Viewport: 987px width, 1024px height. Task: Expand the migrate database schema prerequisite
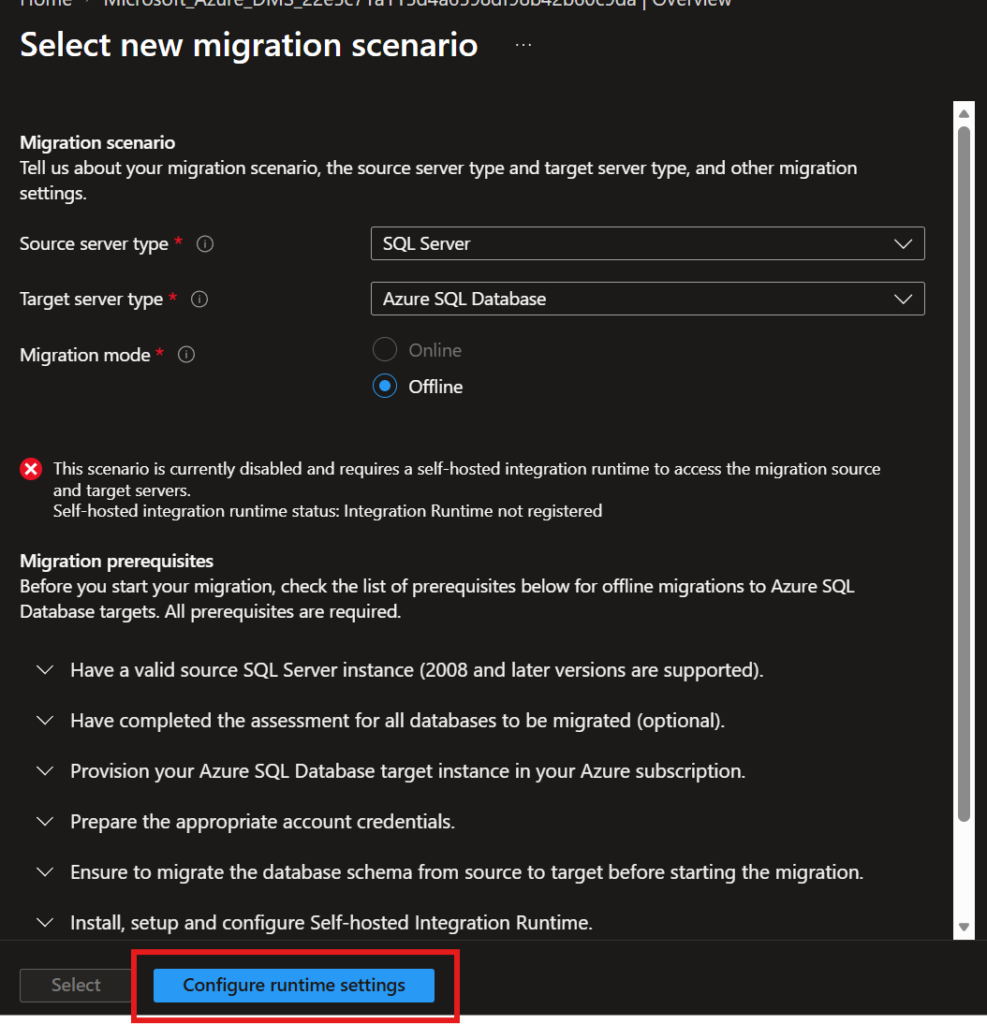45,872
